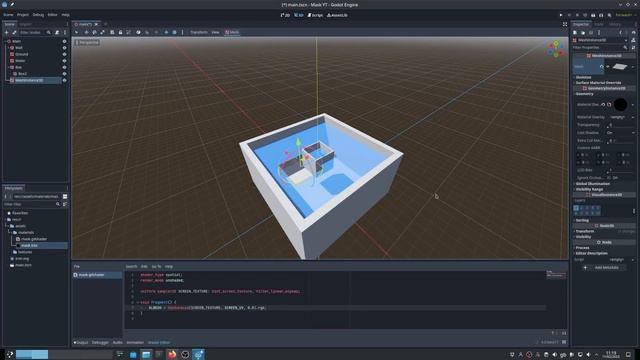Viewport: 640px width, 360px height.
Task: Select the Scale Mode tool
Action: [x=102, y=32]
